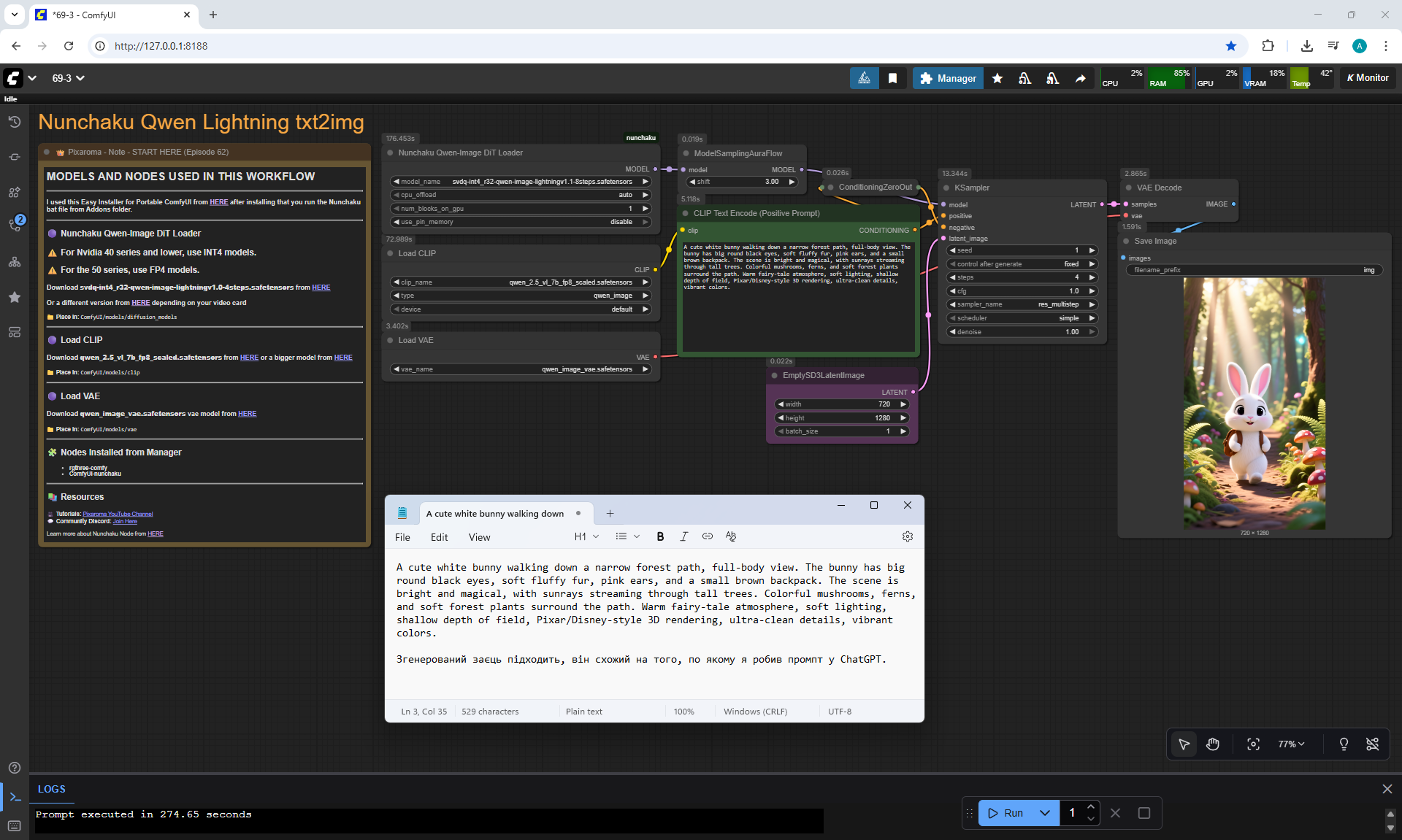Toggle bold formatting in Notepad
This screenshot has height=840, width=1402.
pos(660,536)
